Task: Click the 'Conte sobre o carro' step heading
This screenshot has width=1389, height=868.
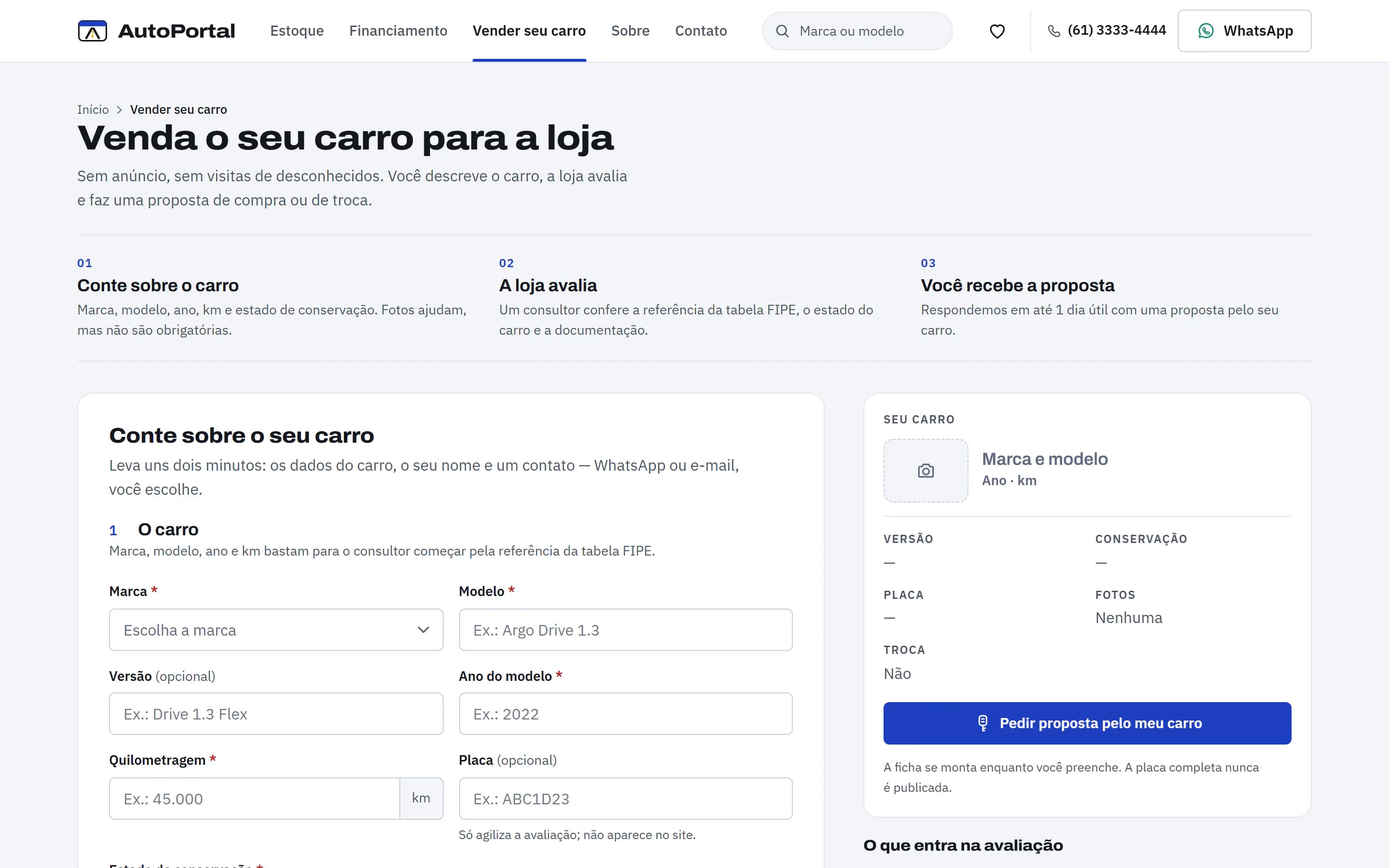Action: click(158, 285)
